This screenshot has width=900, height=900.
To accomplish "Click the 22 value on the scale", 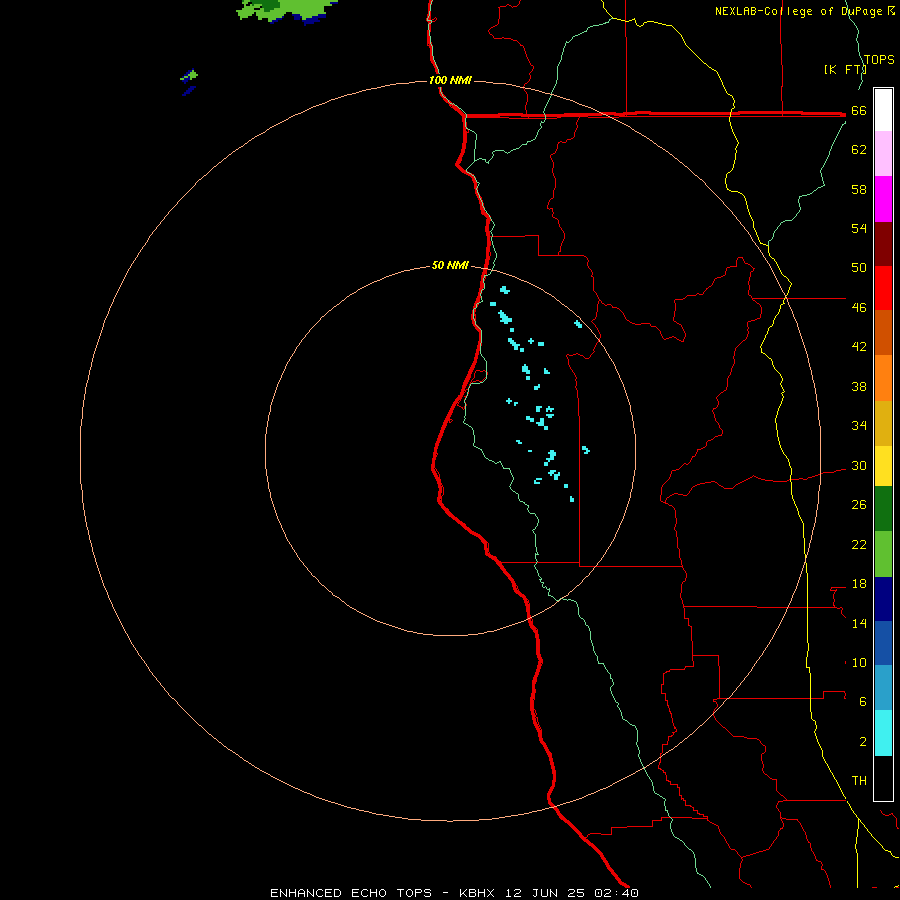I will coord(859,545).
